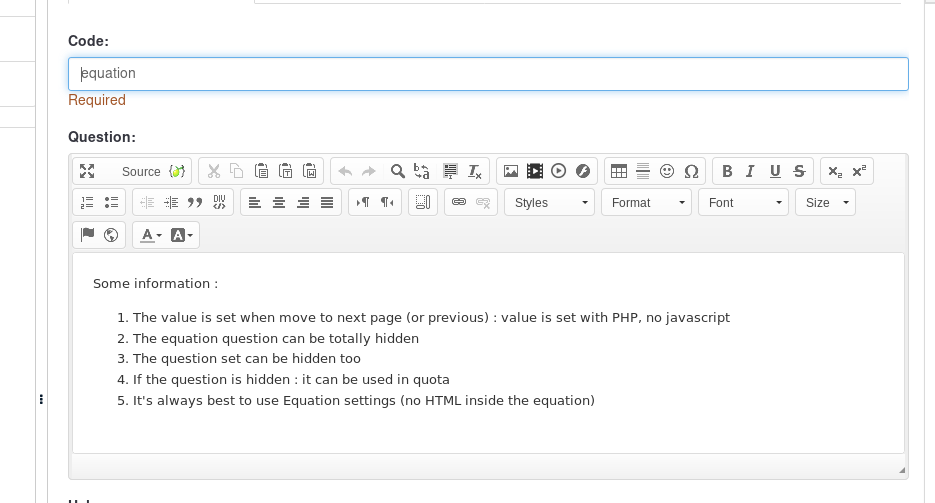Toggle bold formatting
This screenshot has width=935, height=503.
pos(727,171)
